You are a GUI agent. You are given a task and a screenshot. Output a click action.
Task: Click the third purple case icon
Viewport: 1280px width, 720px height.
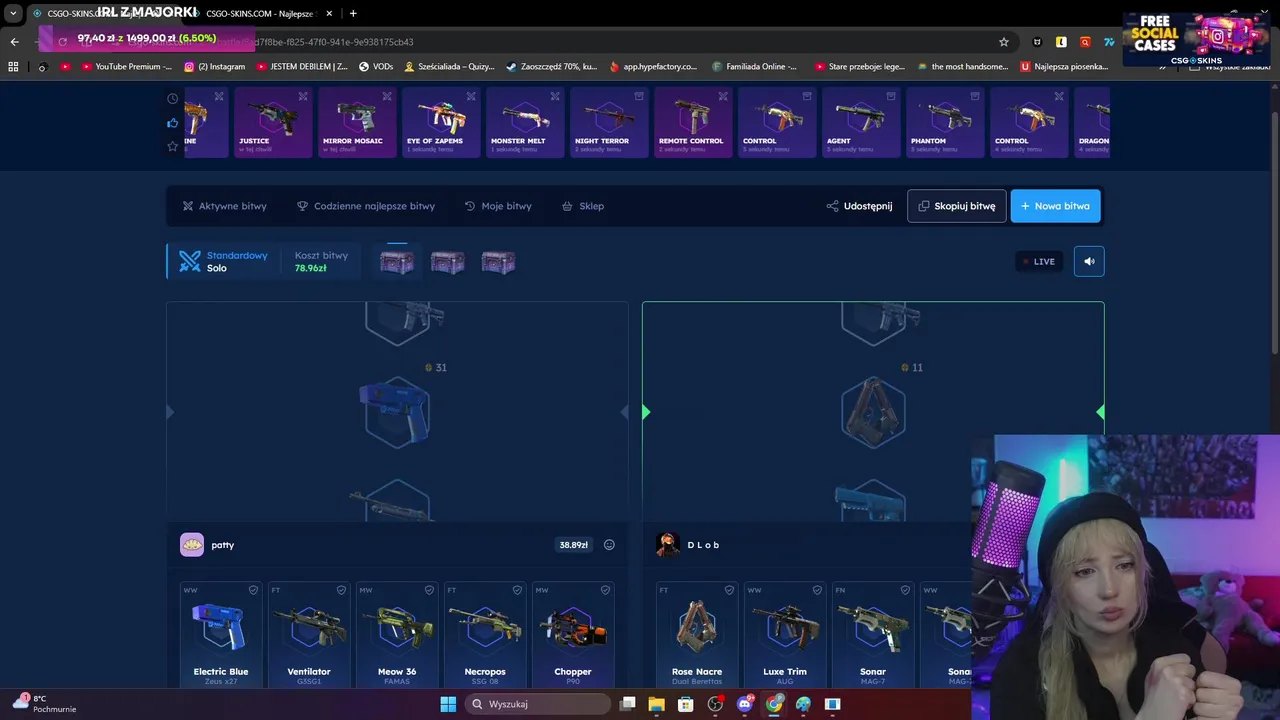[498, 262]
